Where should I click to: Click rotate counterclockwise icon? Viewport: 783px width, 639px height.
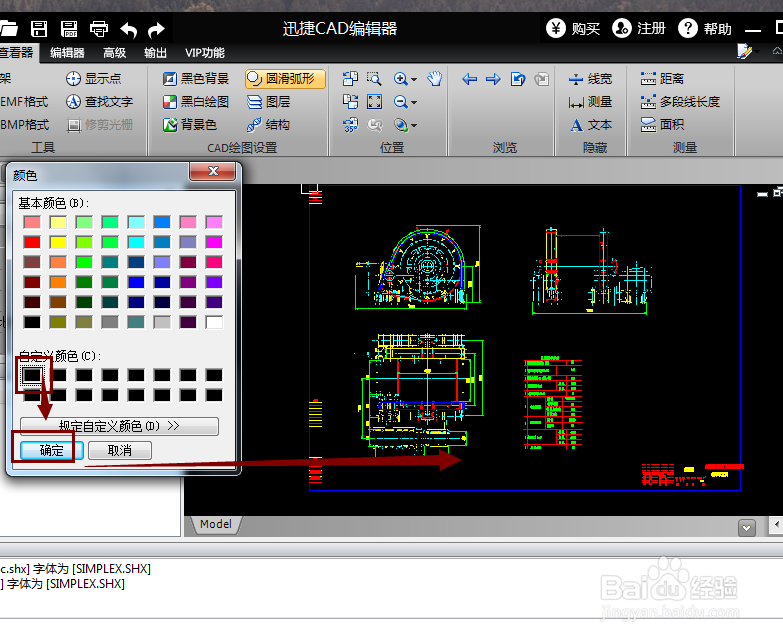(350, 78)
